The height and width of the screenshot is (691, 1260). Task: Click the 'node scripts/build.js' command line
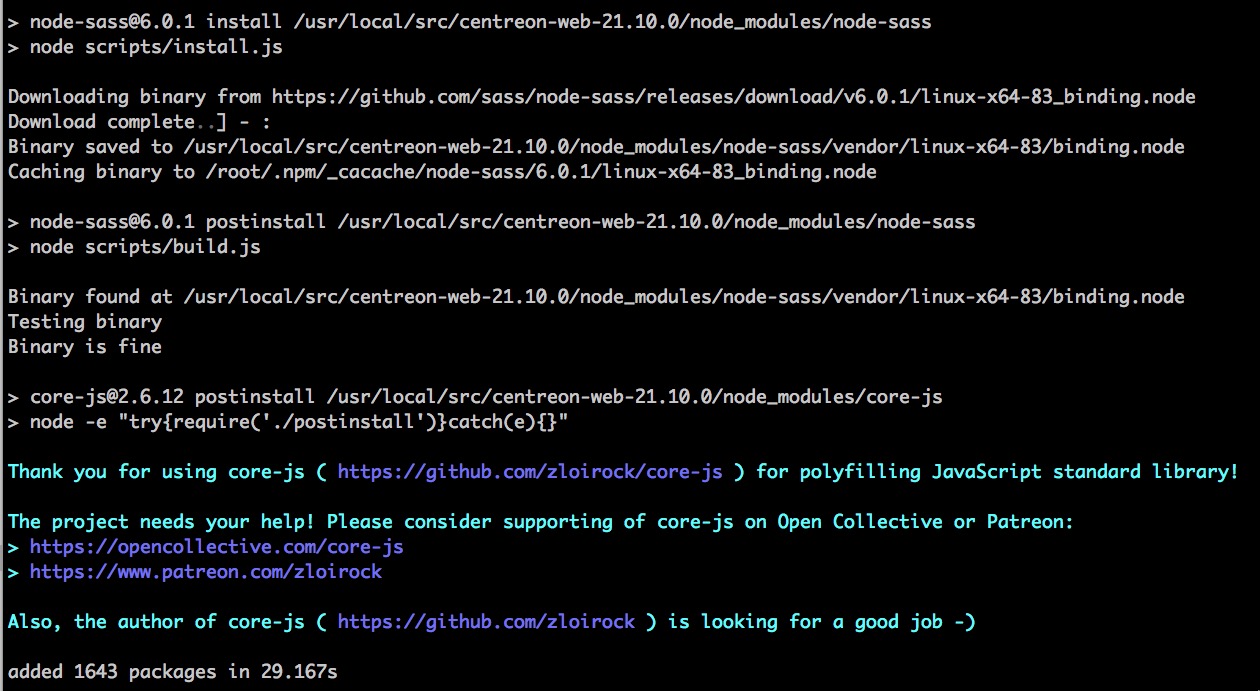click(x=134, y=247)
